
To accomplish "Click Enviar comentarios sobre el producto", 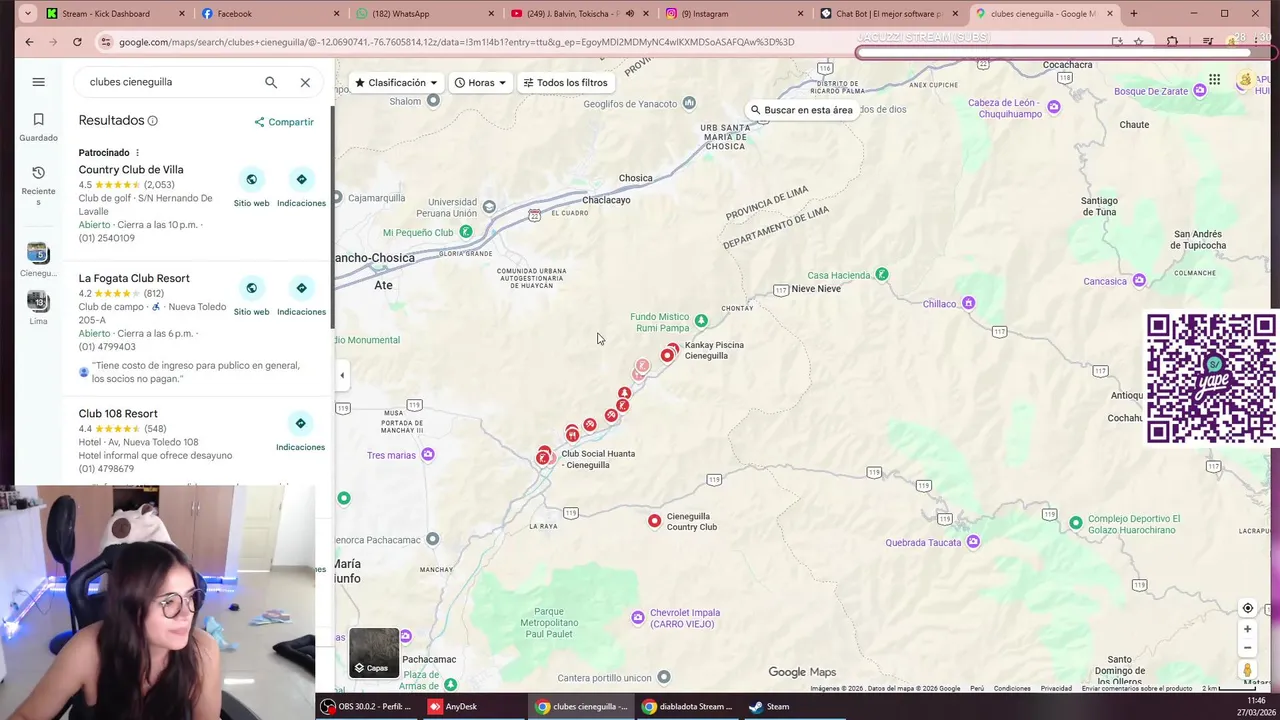I will [1137, 688].
